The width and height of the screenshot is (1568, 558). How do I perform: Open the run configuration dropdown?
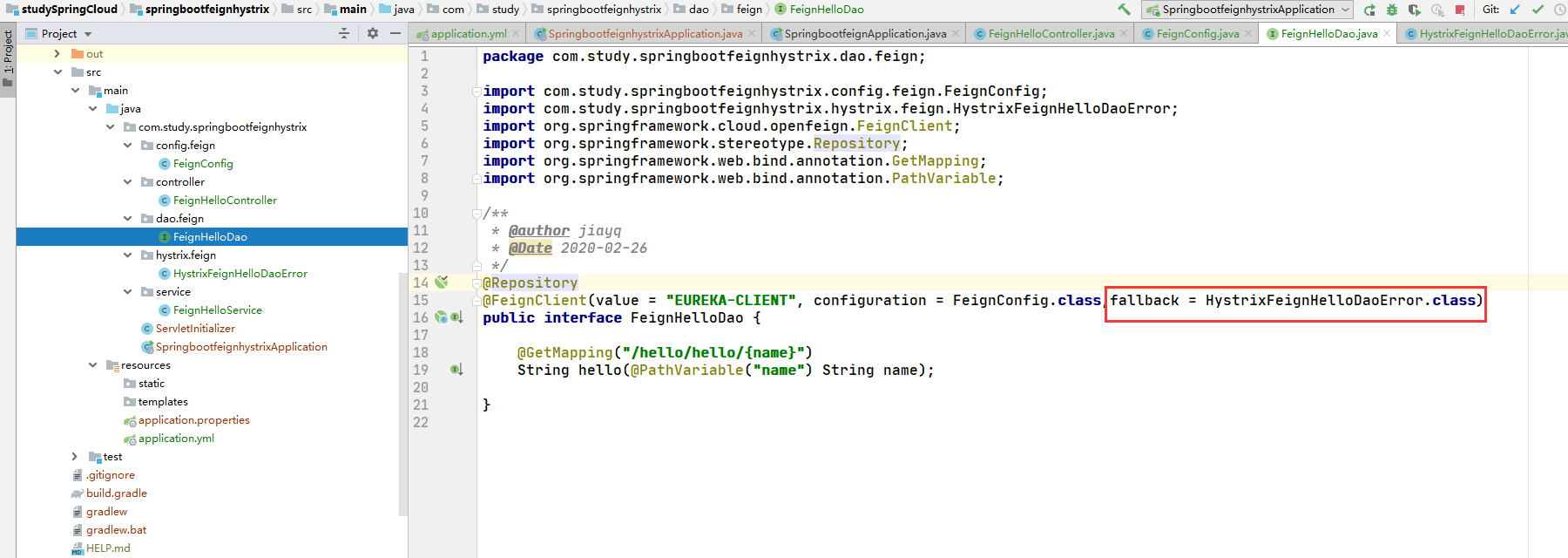tap(1248, 10)
